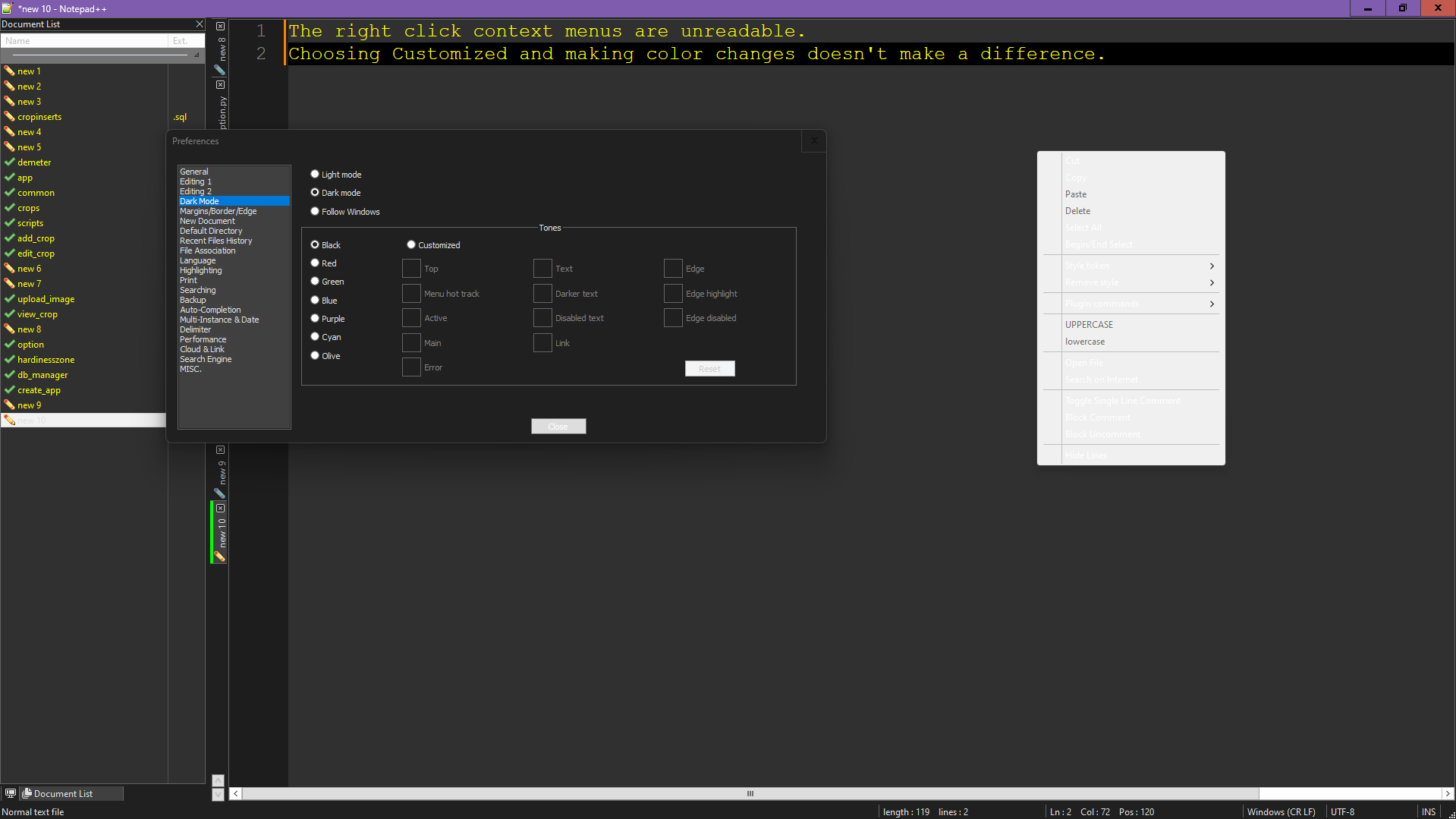Pick the Edge highlight color swatch
1456x819 pixels.
coord(673,294)
